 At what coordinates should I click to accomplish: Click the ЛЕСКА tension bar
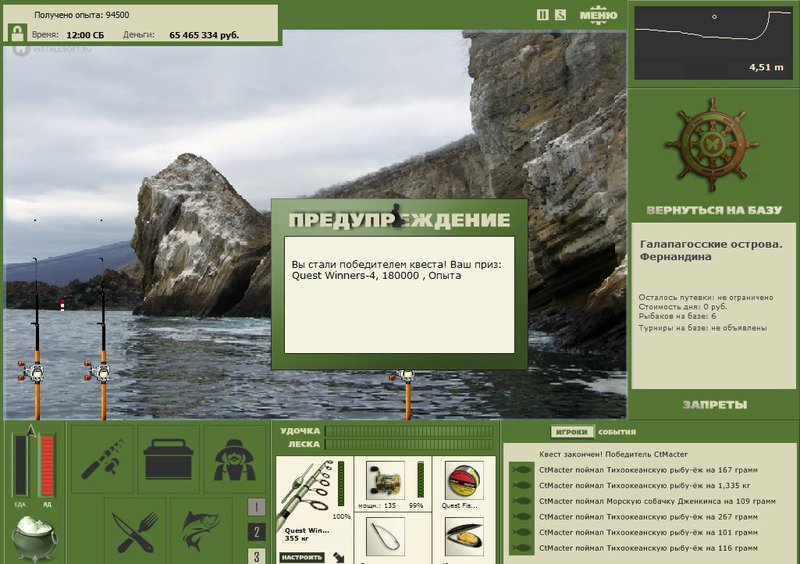point(410,445)
